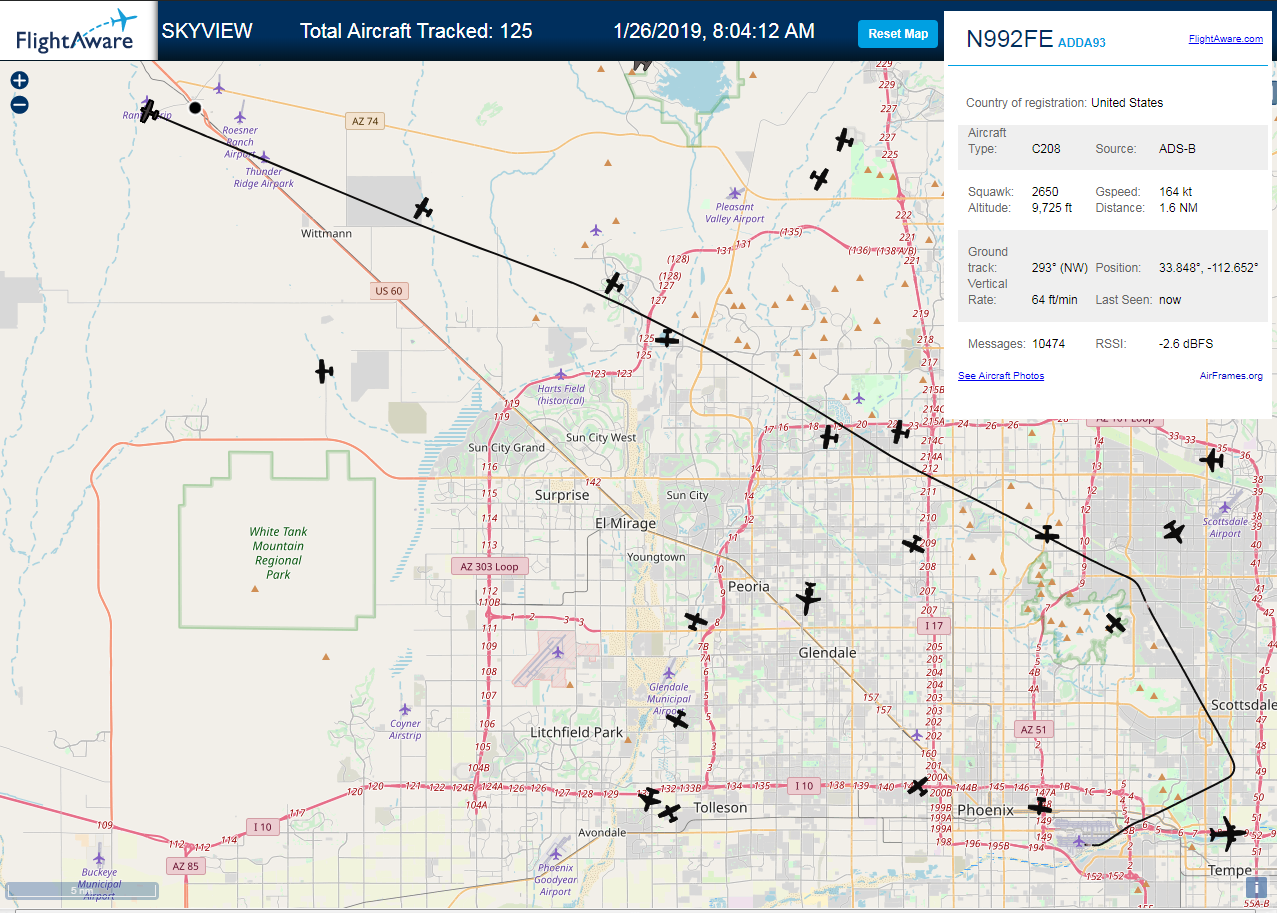Image resolution: width=1277 pixels, height=913 pixels.
Task: Click the messages count 10474
Action: pos(1048,344)
